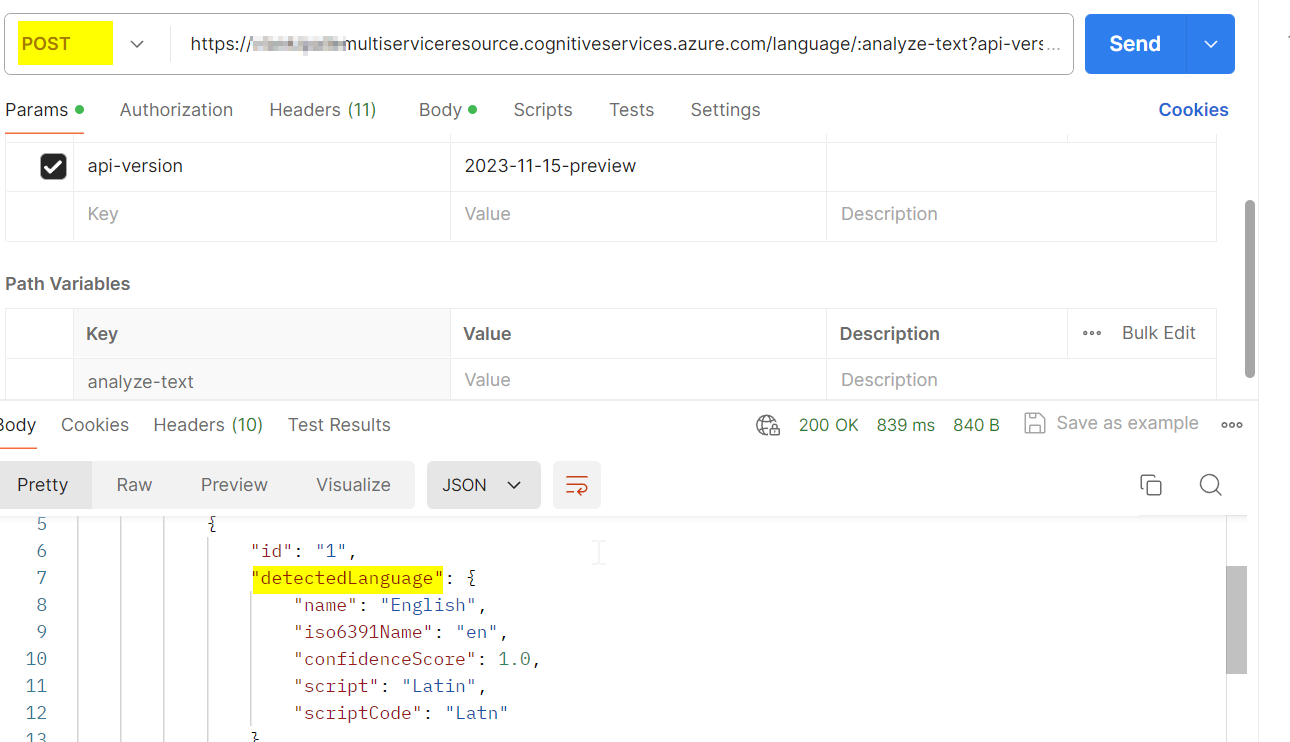Open the Scripts tab
This screenshot has width=1290, height=742.
[543, 110]
